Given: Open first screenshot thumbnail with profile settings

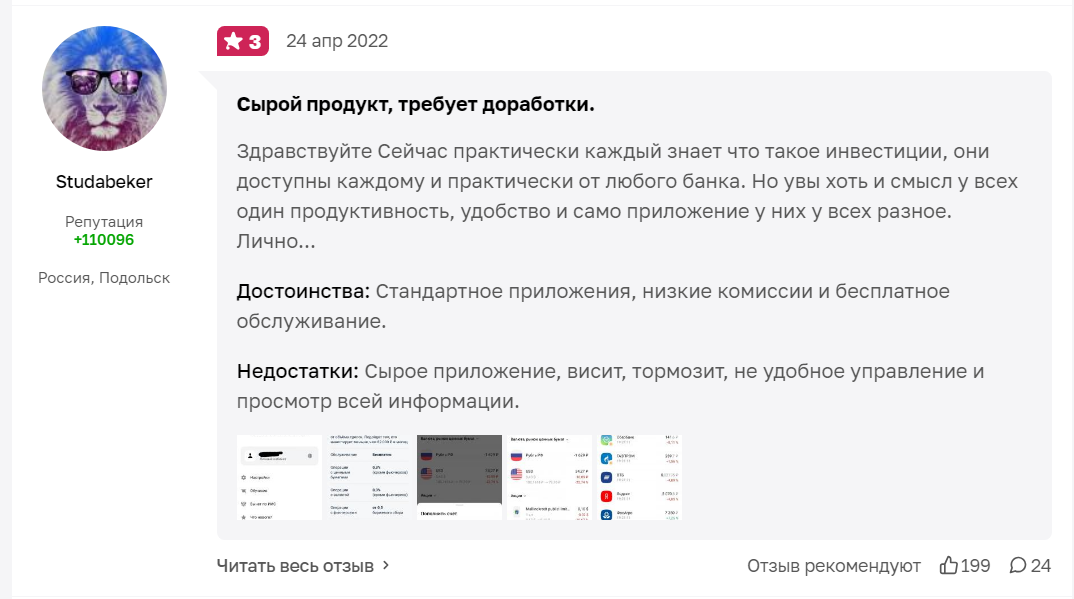Looking at the screenshot, I should [x=279, y=477].
